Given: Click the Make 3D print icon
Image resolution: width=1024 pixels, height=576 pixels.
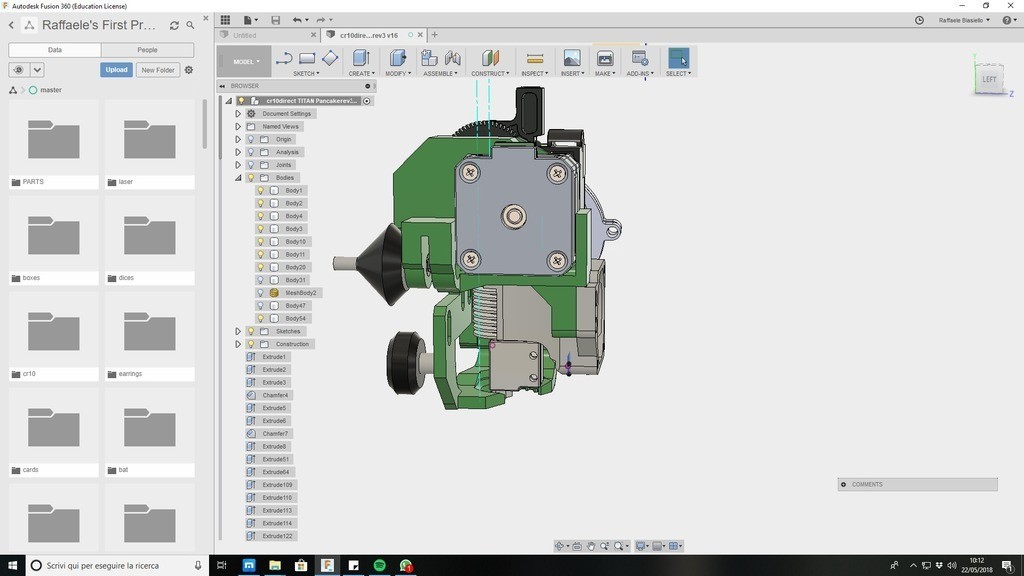Looking at the screenshot, I should click(605, 58).
